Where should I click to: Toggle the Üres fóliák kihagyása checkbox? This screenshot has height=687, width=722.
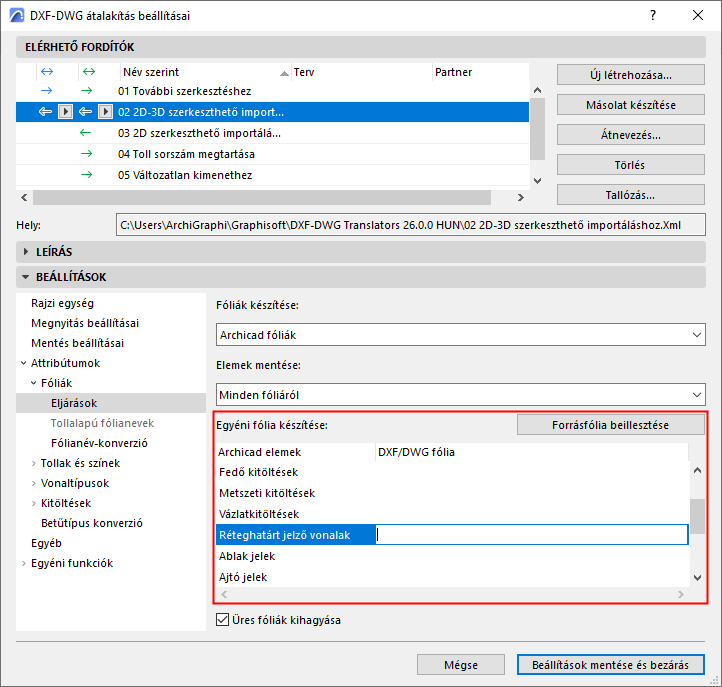pyautogui.click(x=222, y=620)
